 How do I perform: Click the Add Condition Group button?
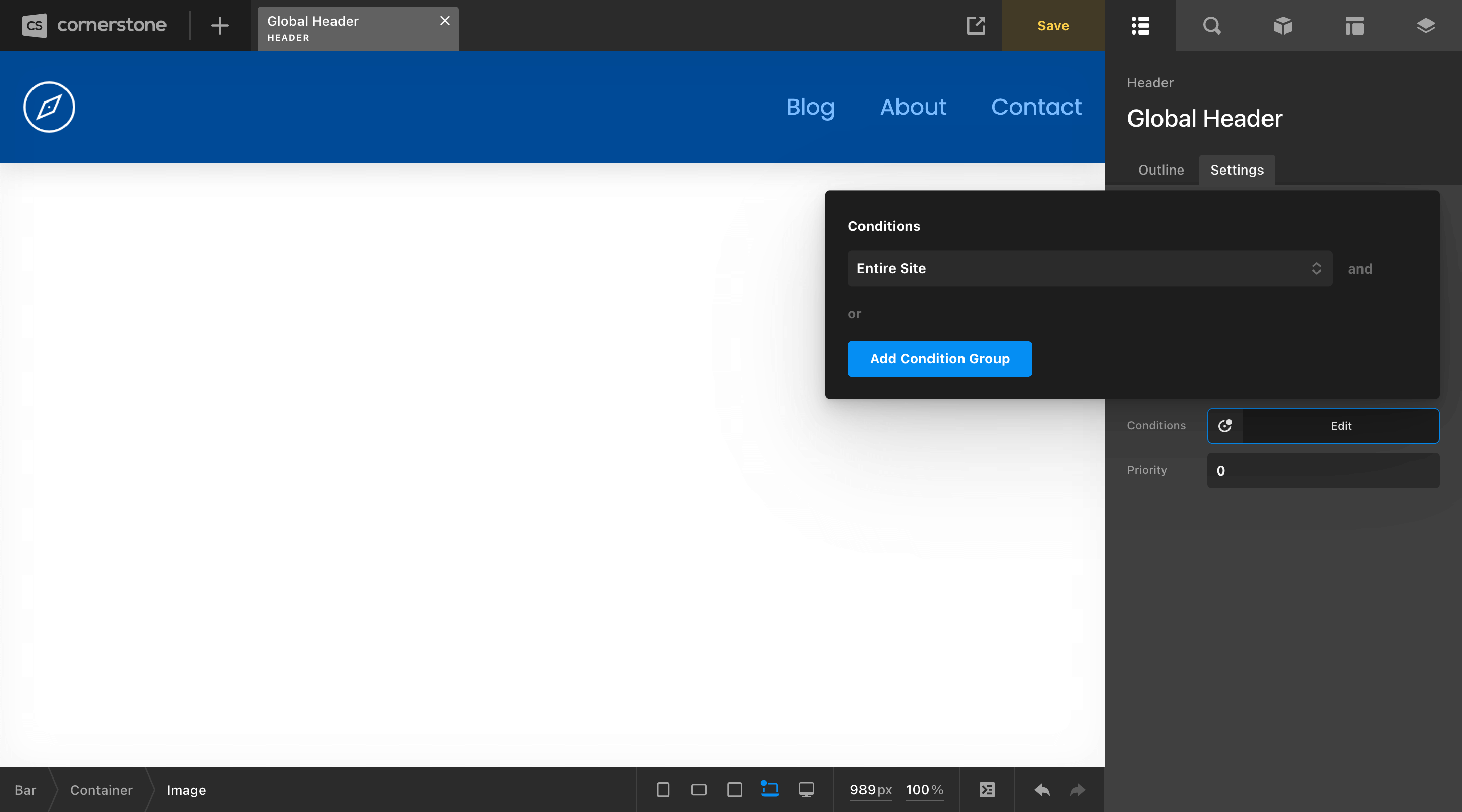(939, 359)
